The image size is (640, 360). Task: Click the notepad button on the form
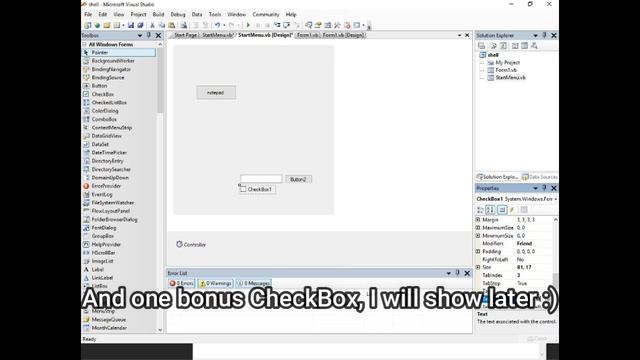tap(216, 93)
